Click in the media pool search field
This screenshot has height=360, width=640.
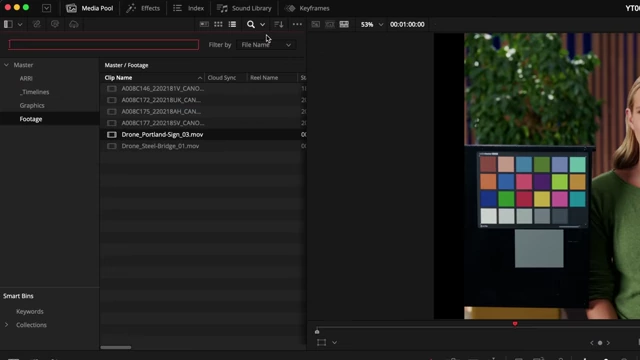[104, 44]
